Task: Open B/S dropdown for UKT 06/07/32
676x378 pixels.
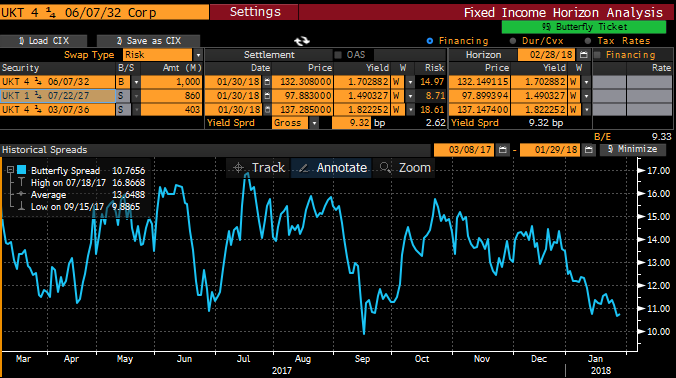Action: point(136,81)
